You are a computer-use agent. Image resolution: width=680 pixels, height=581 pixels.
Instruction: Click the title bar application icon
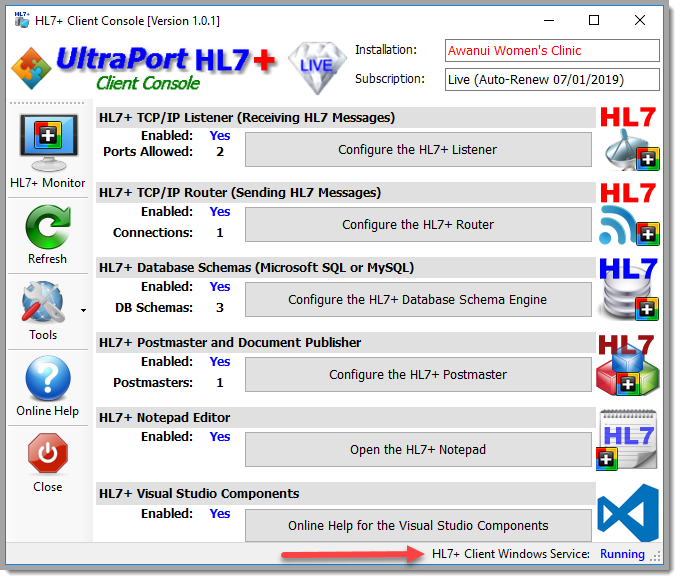coord(22,20)
